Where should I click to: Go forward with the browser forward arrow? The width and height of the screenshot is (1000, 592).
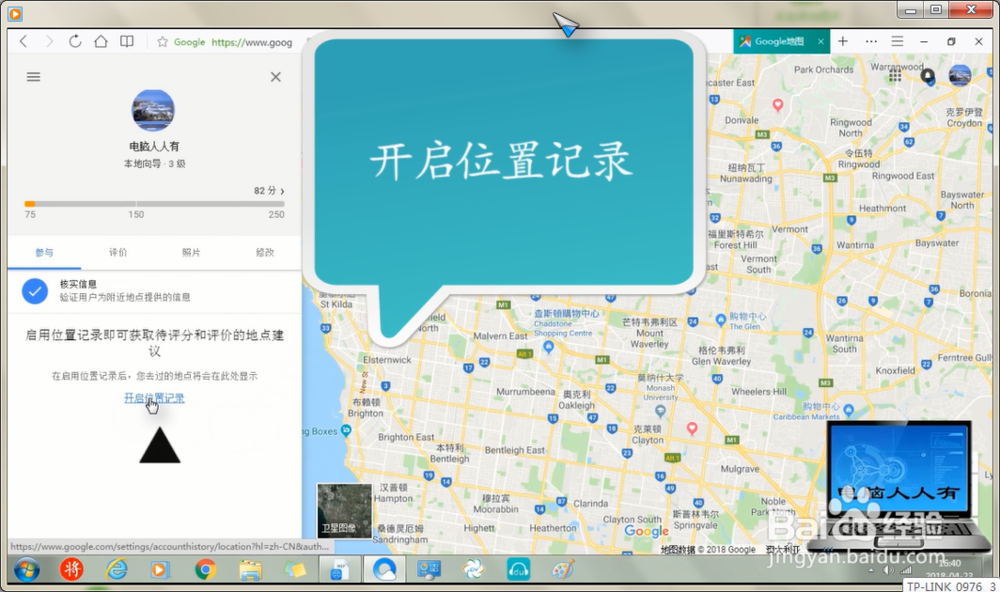[49, 41]
